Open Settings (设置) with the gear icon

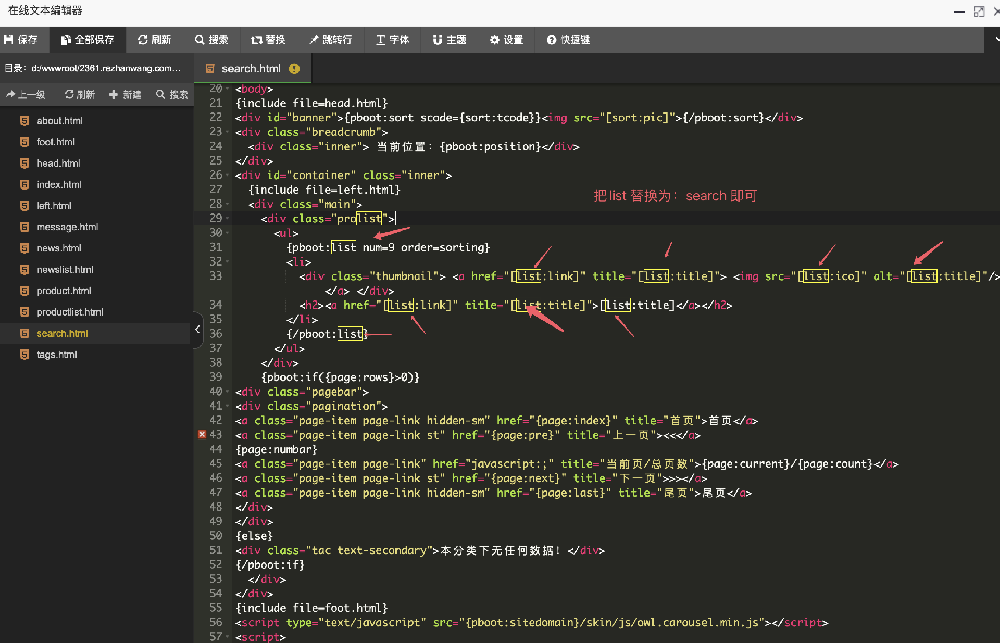(506, 40)
